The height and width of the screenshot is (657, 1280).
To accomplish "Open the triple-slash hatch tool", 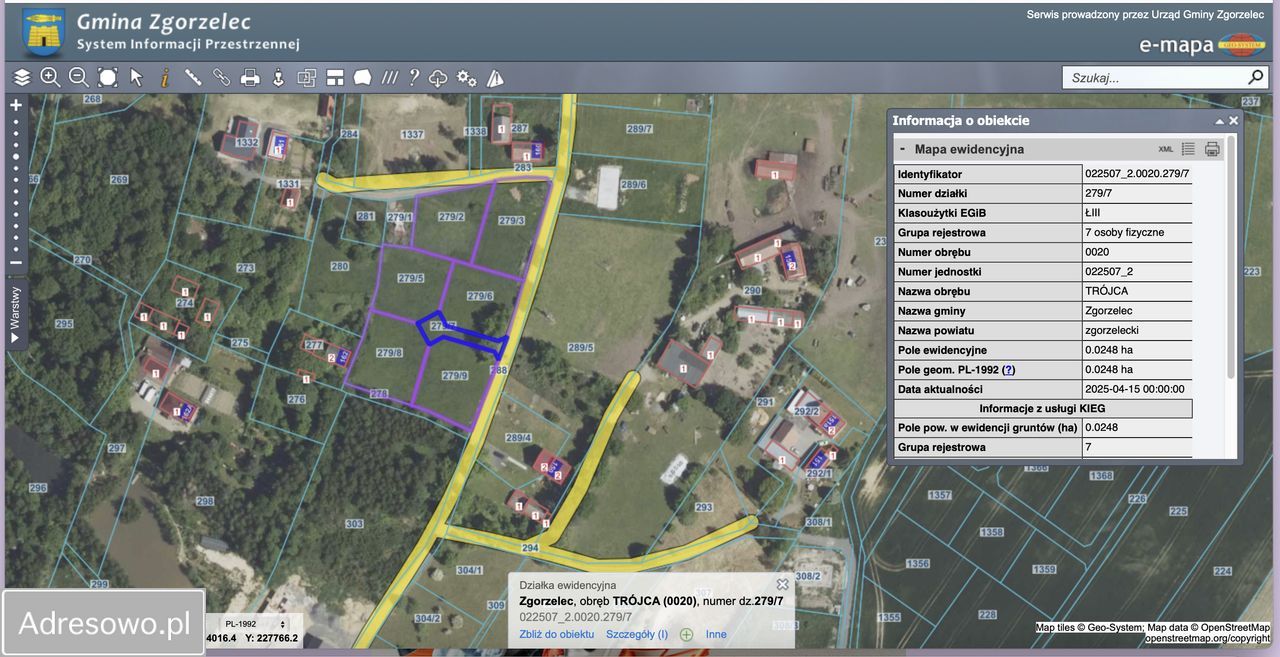I will point(390,77).
